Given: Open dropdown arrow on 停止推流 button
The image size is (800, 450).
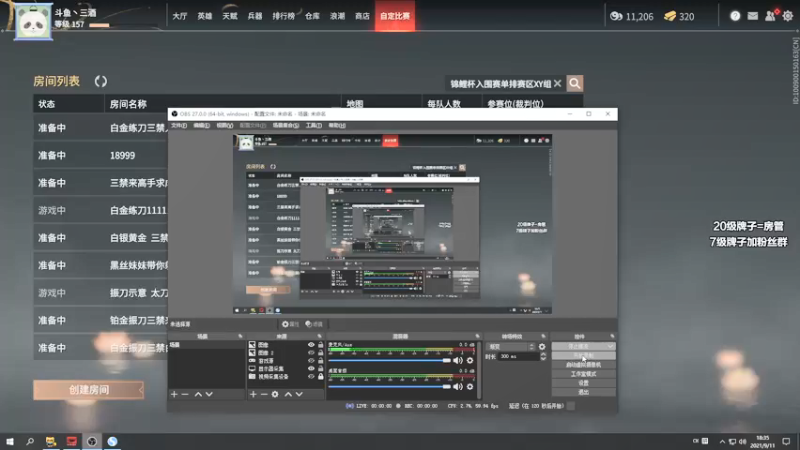Looking at the screenshot, I should 610,346.
